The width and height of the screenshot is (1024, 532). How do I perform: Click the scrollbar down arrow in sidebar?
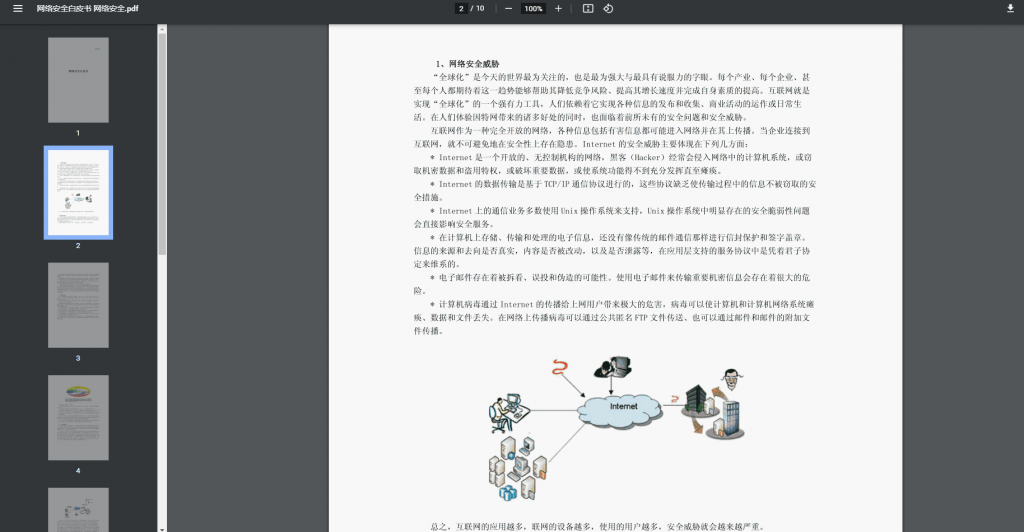pos(162,528)
